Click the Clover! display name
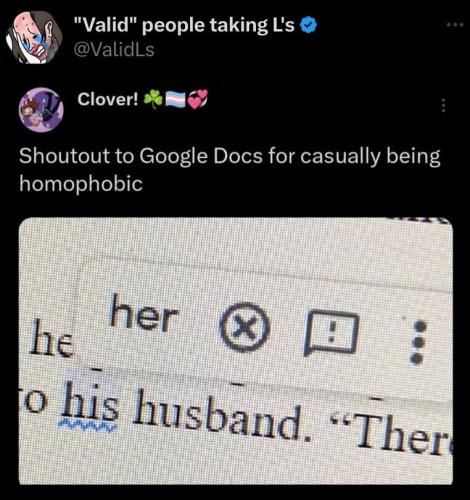Viewport: 470px width, 500px height. [x=108, y=99]
